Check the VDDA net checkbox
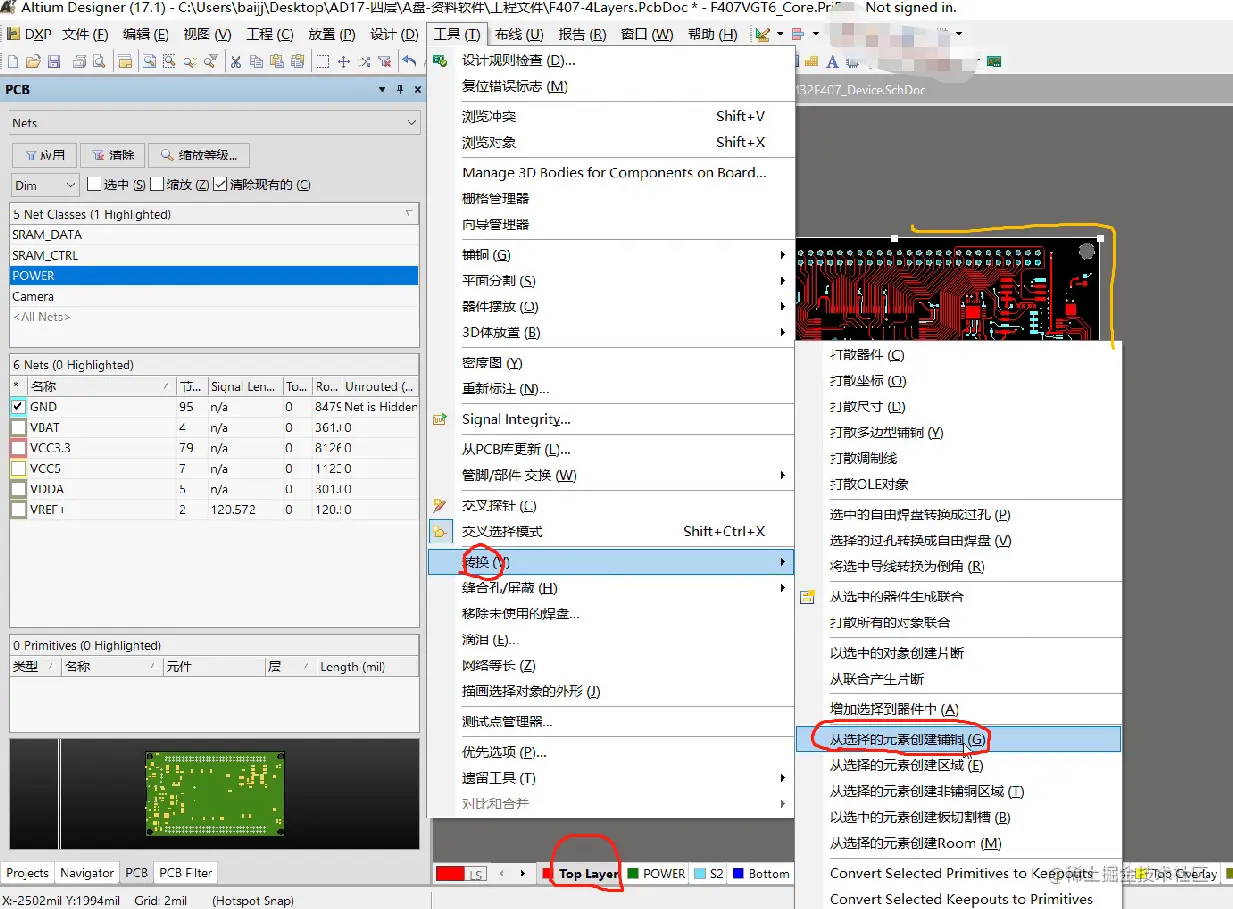Image resolution: width=1233 pixels, height=909 pixels. pos(18,489)
